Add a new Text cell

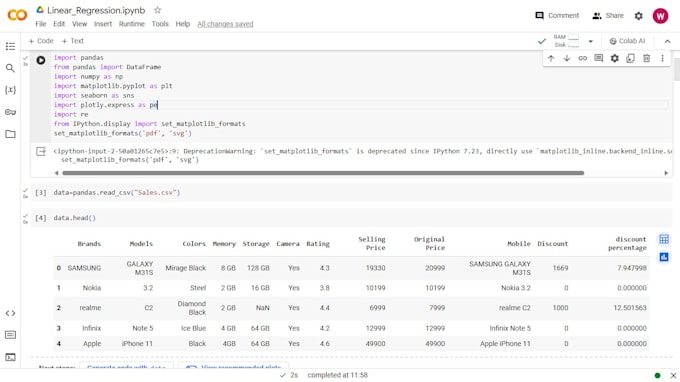73,41
